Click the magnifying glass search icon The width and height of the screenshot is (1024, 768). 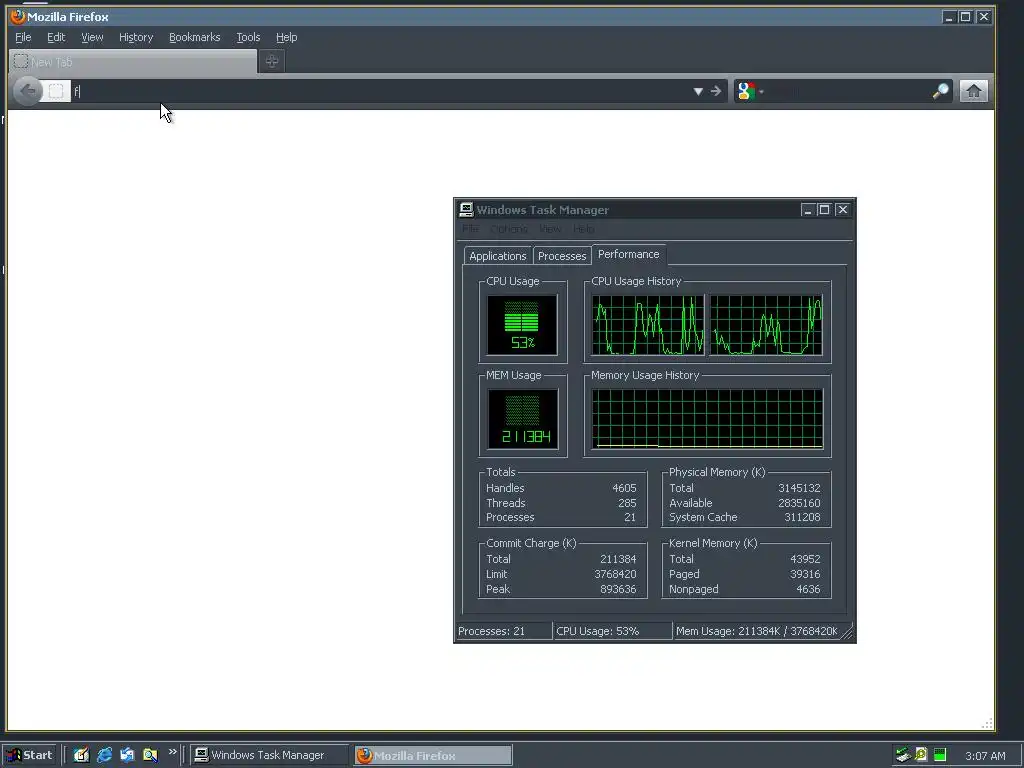click(940, 91)
